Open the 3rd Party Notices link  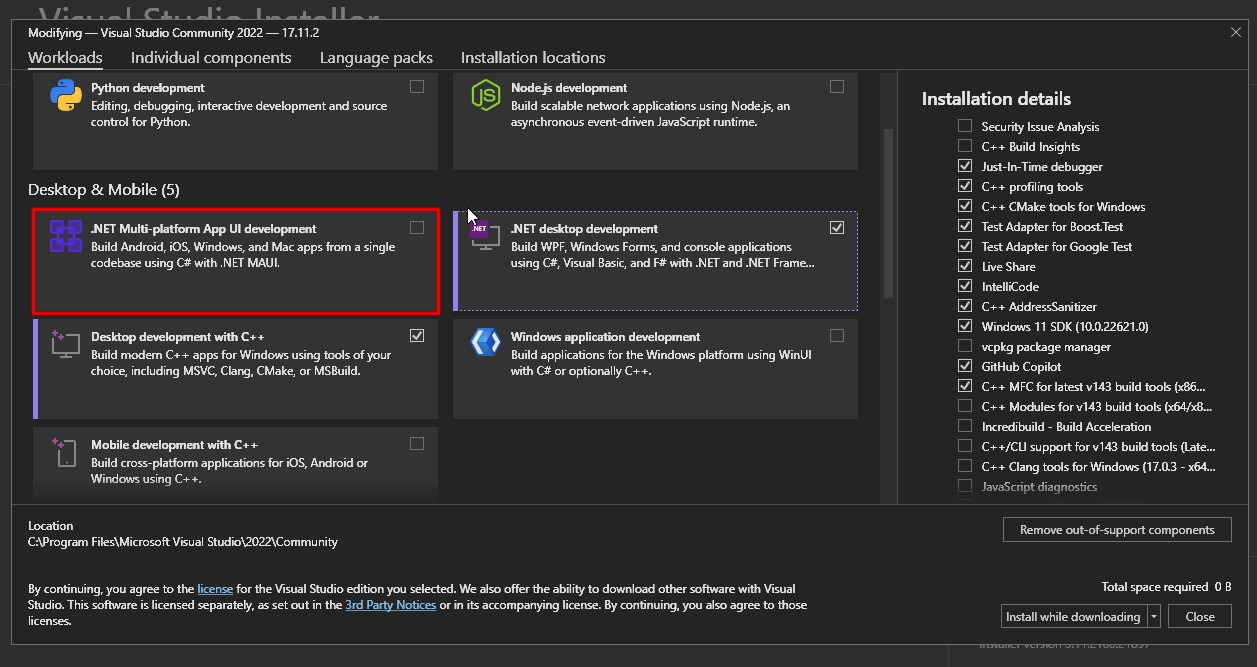pos(390,605)
